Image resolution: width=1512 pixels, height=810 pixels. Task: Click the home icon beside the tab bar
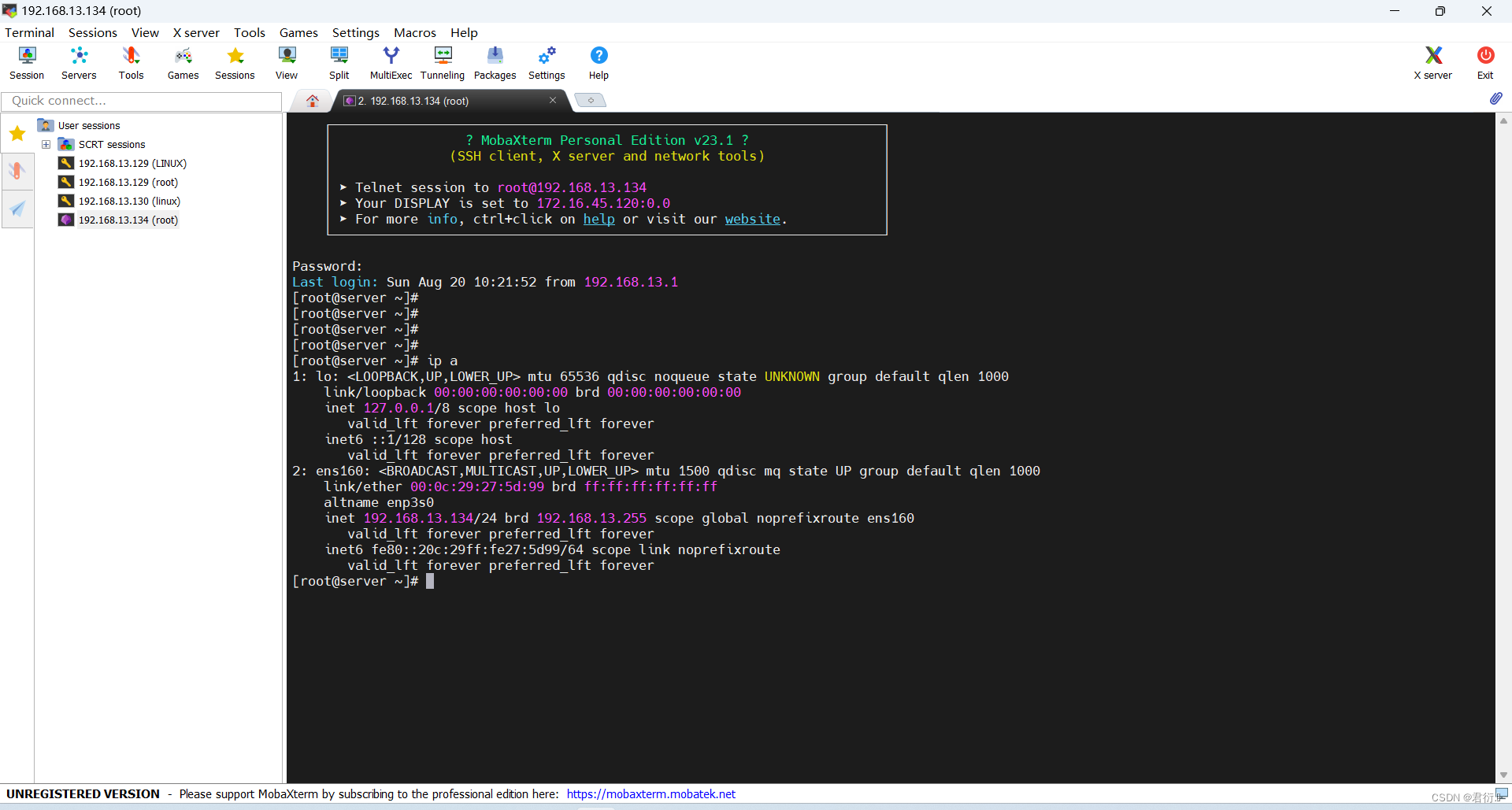(x=312, y=100)
